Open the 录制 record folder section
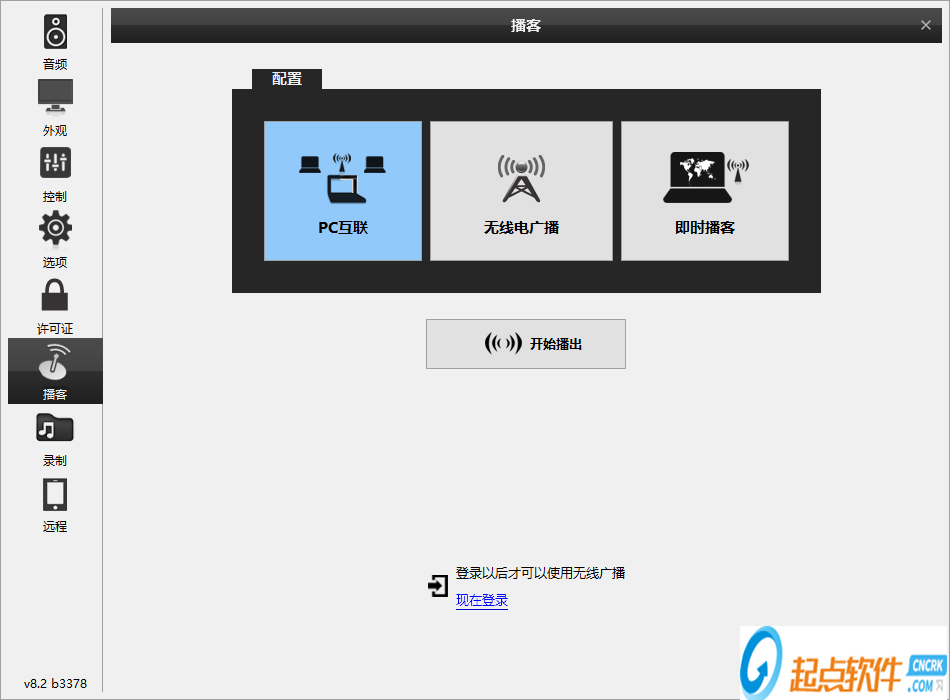Viewport: 950px width, 700px height. (55, 438)
